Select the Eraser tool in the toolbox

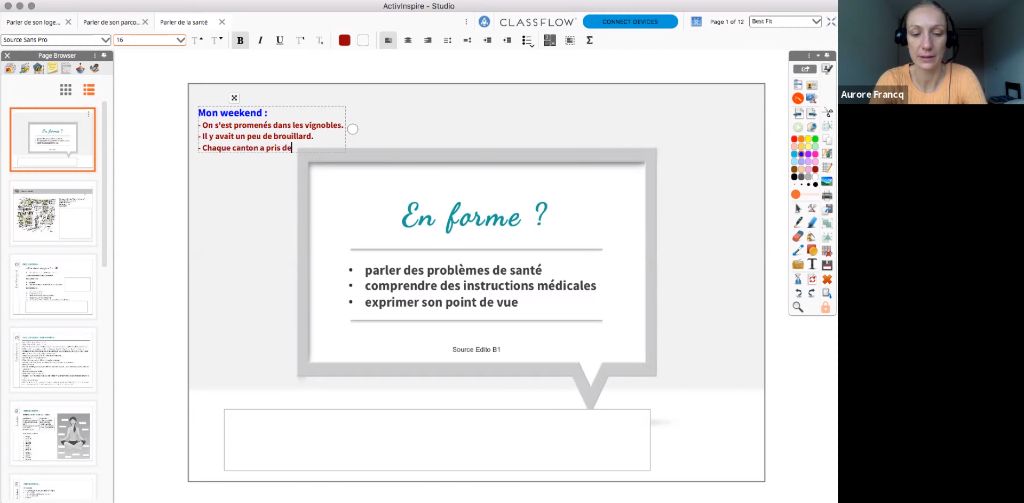tap(797, 236)
